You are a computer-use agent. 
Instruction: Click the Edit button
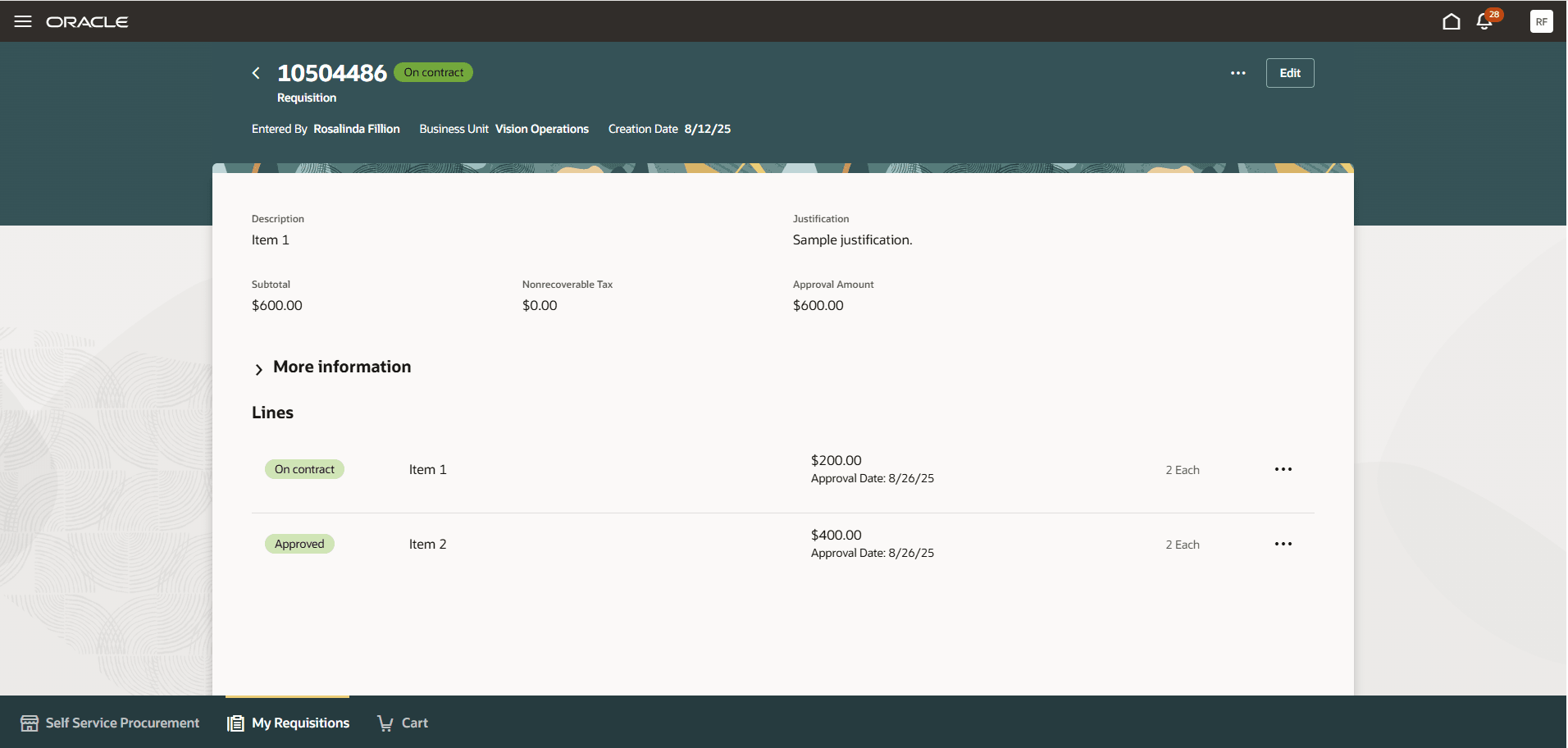click(1289, 73)
